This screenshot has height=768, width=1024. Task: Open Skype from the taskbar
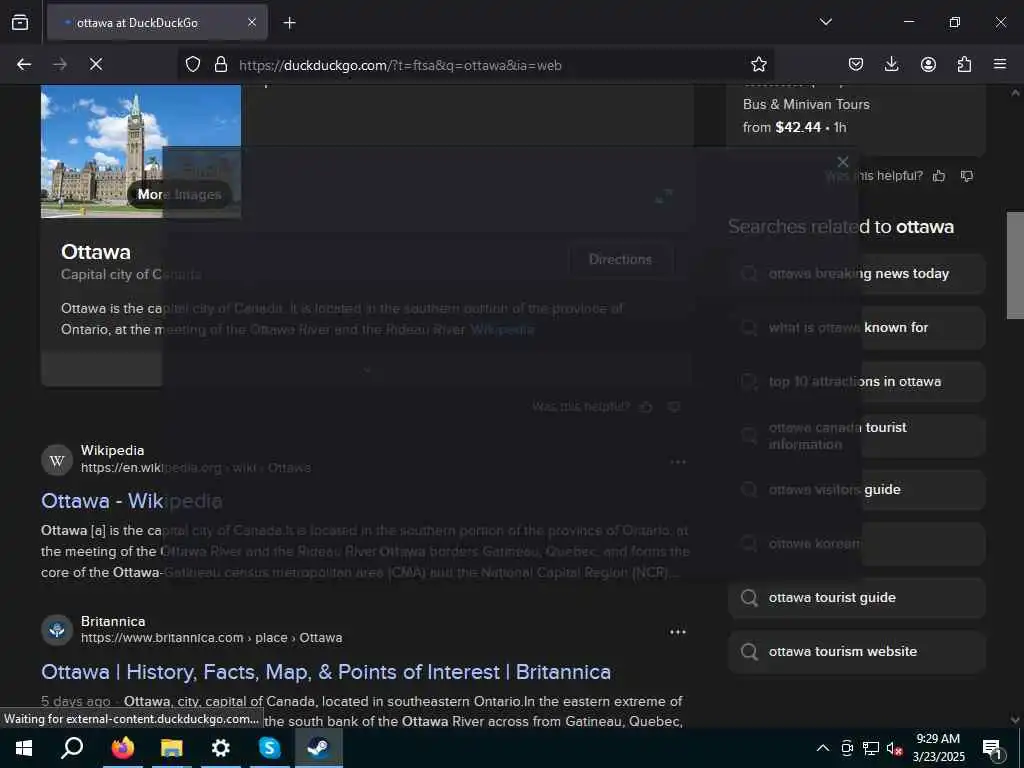269,748
